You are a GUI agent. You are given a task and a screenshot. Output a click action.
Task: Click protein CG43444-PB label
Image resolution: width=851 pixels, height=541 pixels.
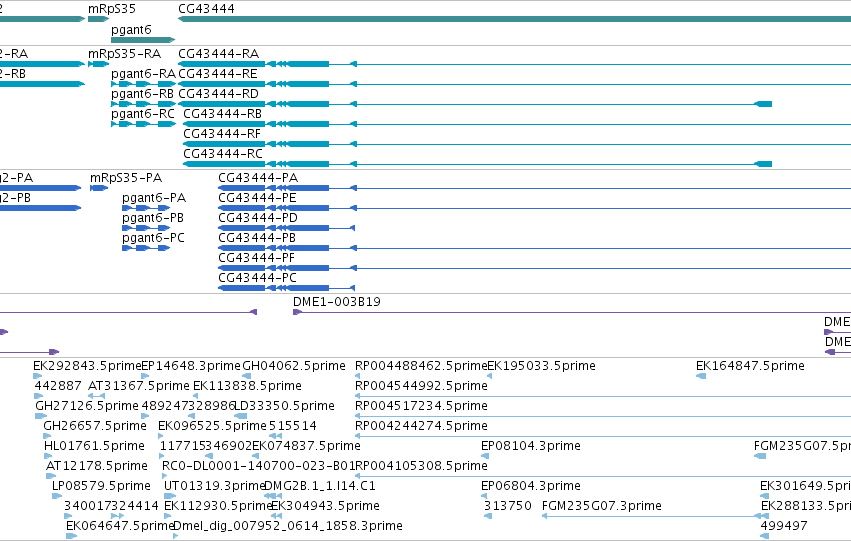tap(257, 238)
